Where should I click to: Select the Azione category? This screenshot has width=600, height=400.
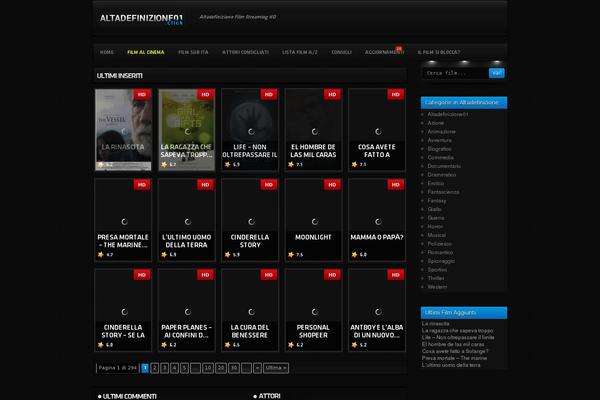pyautogui.click(x=436, y=123)
